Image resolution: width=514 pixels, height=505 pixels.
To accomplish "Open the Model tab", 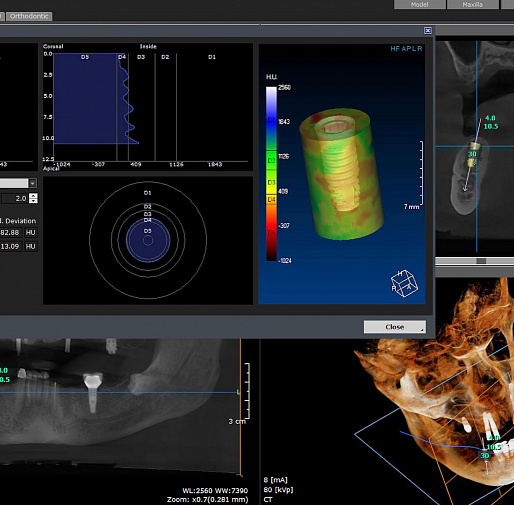I will coord(420,4).
